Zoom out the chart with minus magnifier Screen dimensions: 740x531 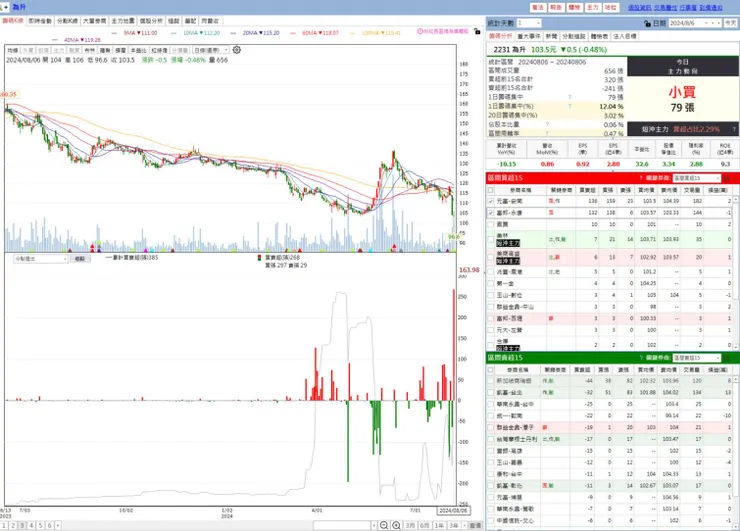click(384, 525)
